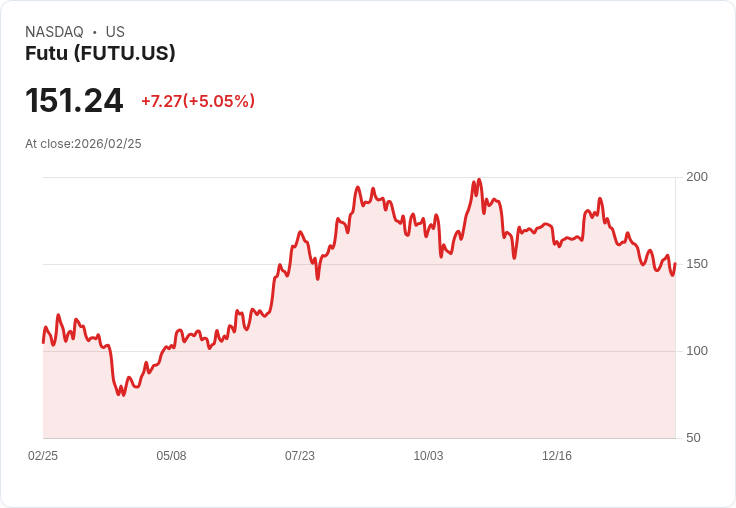Click the 50 y-axis label

pyautogui.click(x=693, y=438)
